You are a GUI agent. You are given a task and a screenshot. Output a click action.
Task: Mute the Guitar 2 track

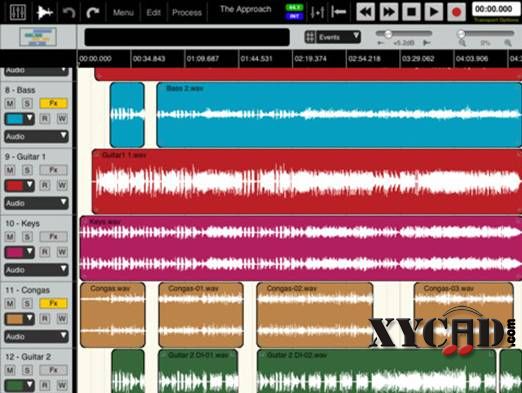10,370
